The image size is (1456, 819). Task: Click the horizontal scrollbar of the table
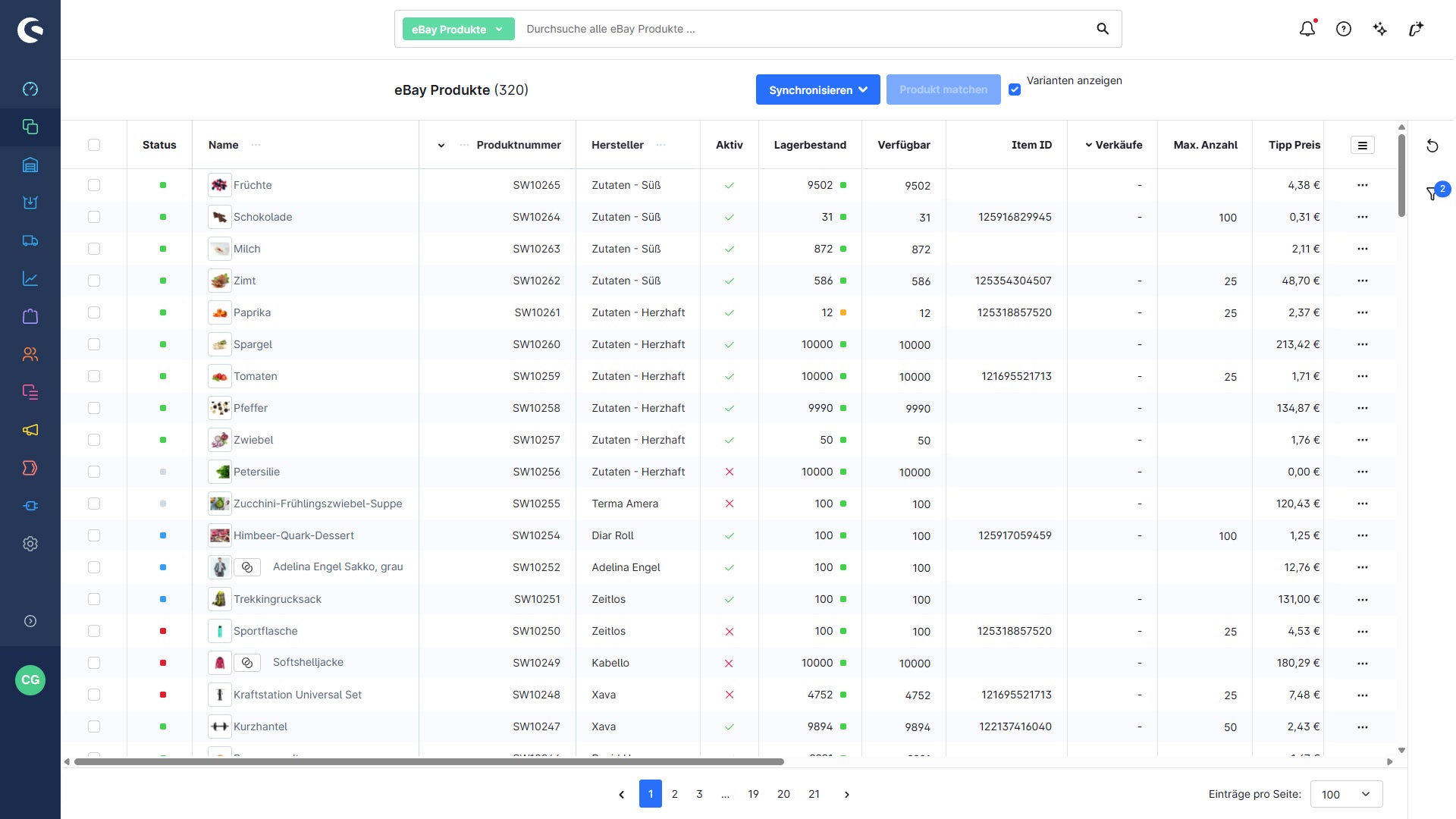click(429, 761)
